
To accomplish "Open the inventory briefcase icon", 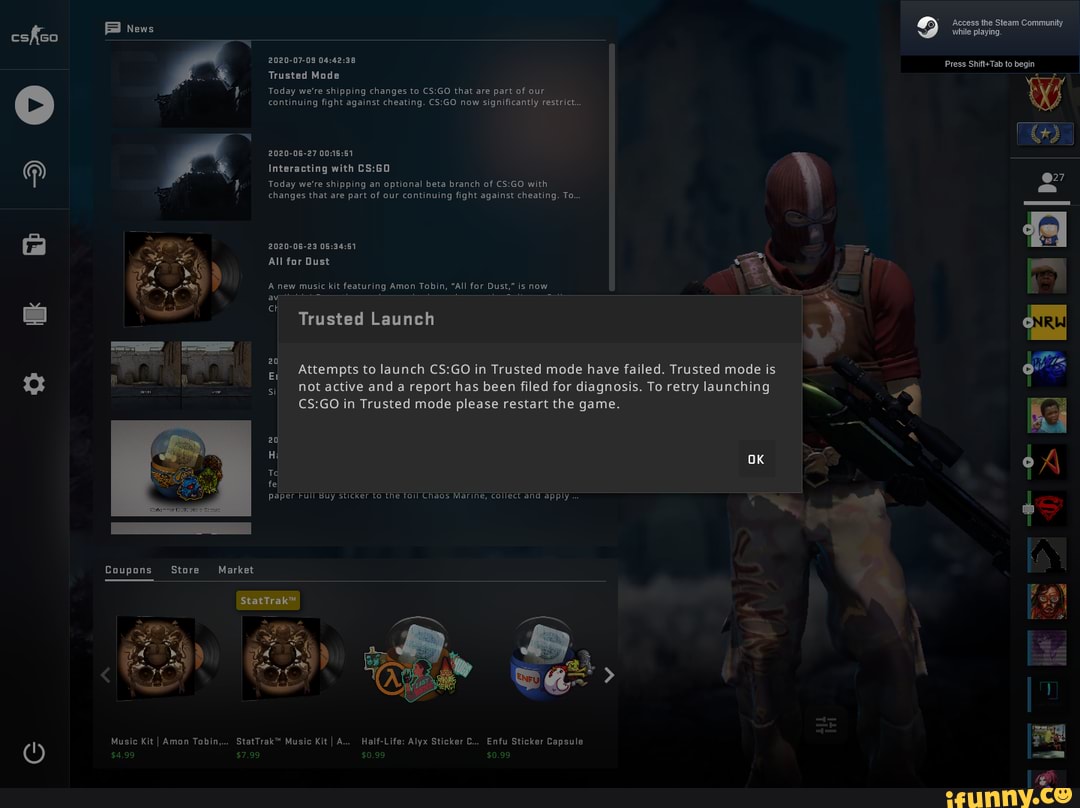I will (x=34, y=245).
